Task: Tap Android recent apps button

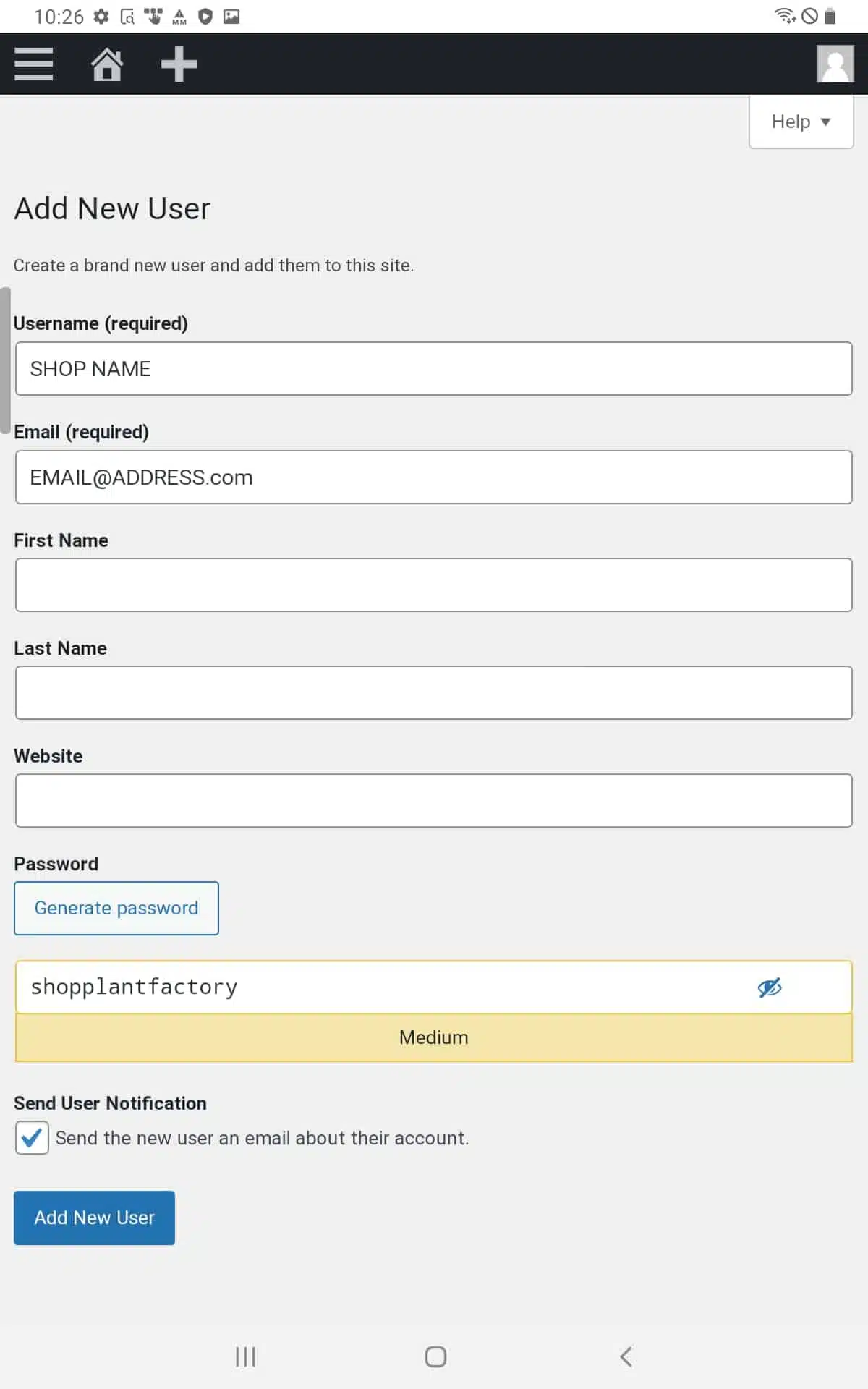Action: coord(246,1356)
